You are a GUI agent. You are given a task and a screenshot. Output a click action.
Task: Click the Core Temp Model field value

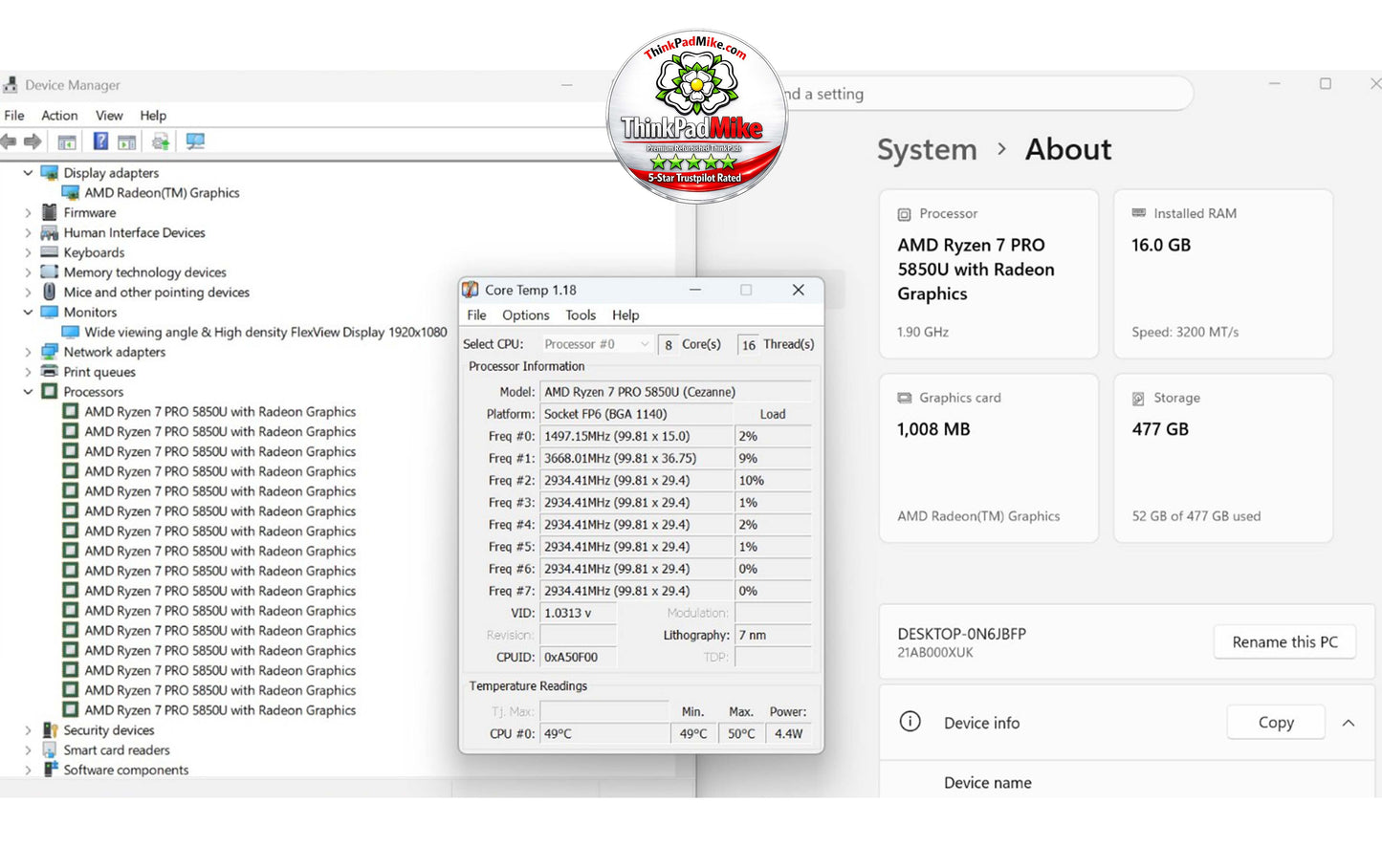pos(676,392)
